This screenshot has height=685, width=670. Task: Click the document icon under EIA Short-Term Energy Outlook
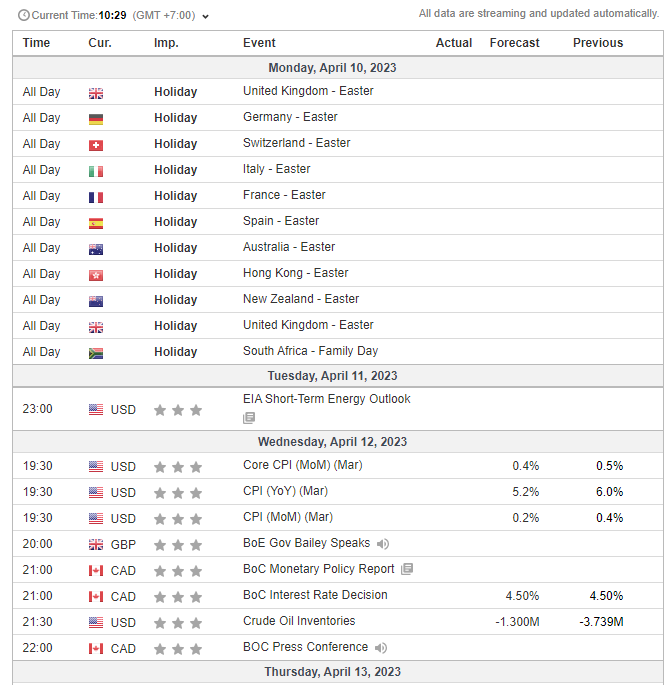249,418
